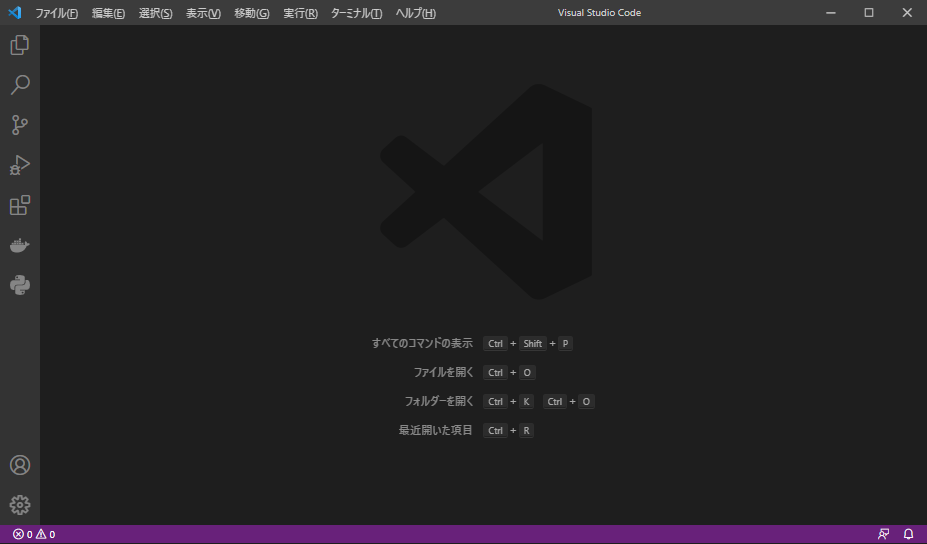Open the 移動(G) menu
Image resolution: width=927 pixels, height=544 pixels.
(252, 13)
